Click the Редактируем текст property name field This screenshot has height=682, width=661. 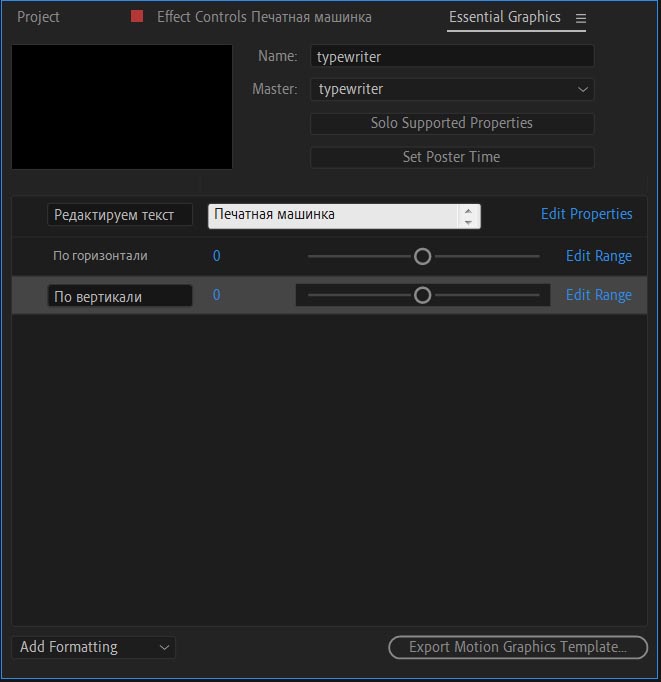coord(120,215)
